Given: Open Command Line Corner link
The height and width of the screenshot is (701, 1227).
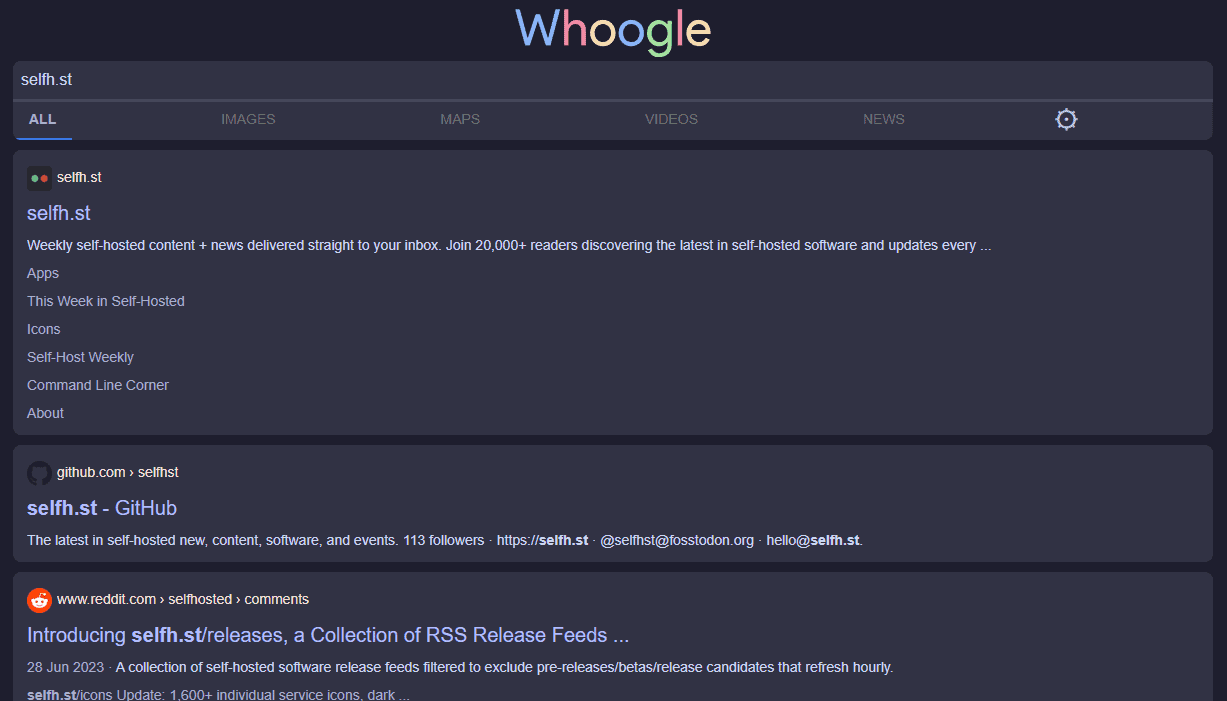Looking at the screenshot, I should tap(98, 386).
